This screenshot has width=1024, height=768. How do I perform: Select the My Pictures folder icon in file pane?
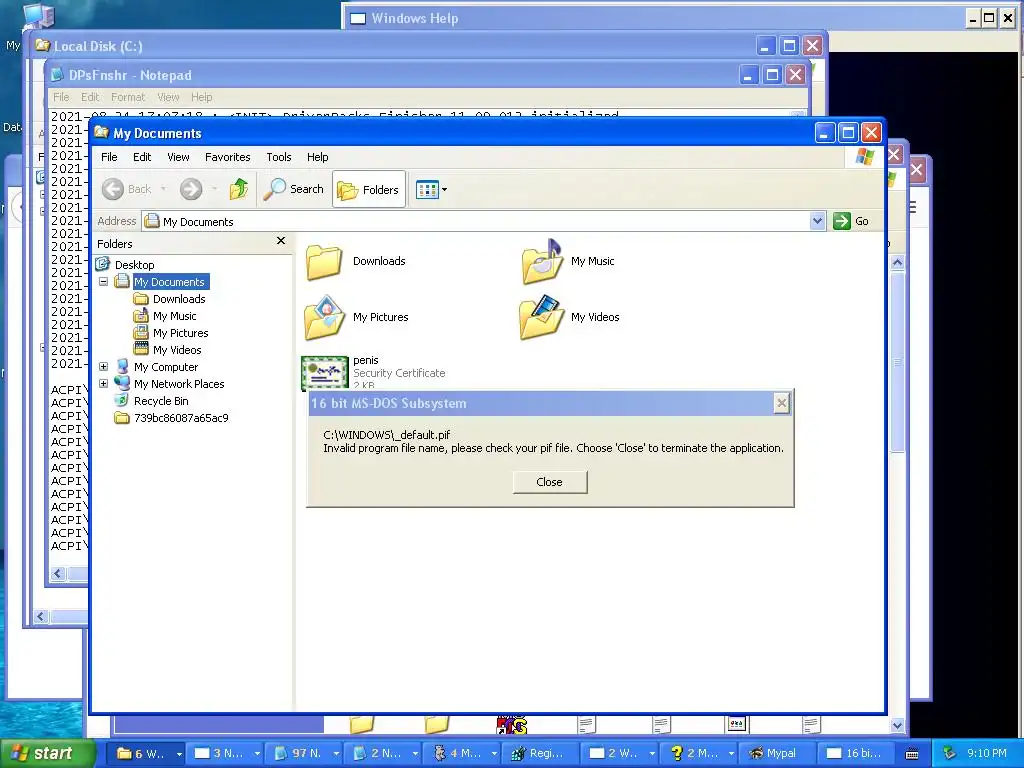pos(325,318)
